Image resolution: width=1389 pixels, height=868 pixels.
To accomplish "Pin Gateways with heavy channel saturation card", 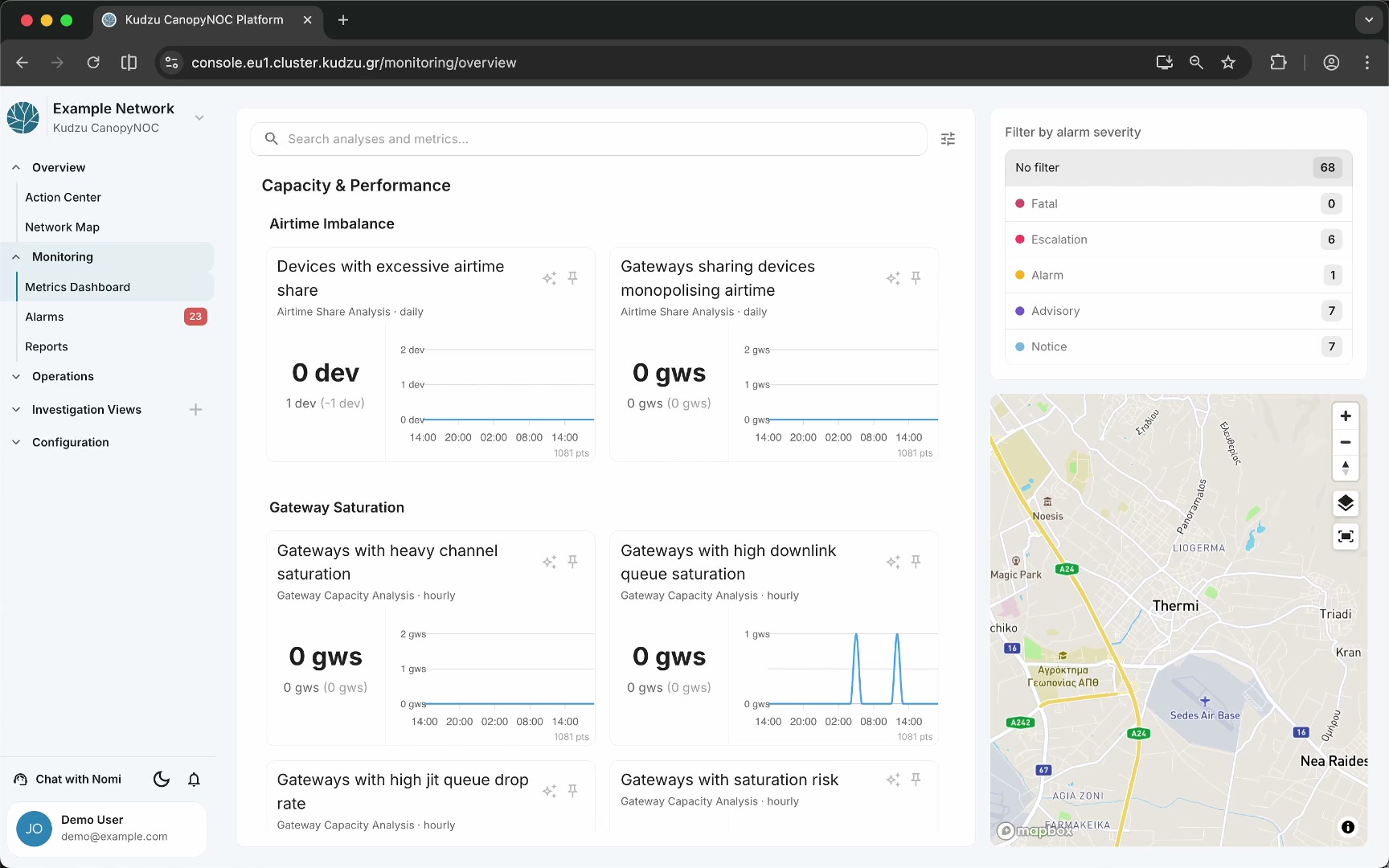I will pos(572,562).
